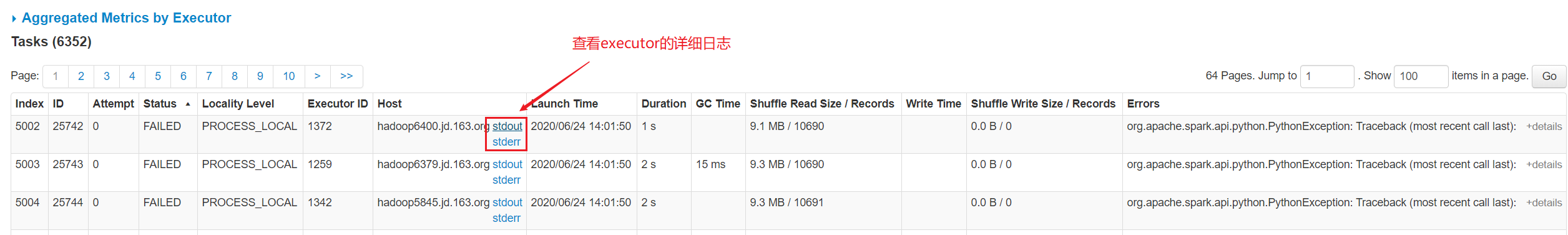Open stdout log for hadoop6400 executor
The image size is (1568, 235).
point(507,126)
